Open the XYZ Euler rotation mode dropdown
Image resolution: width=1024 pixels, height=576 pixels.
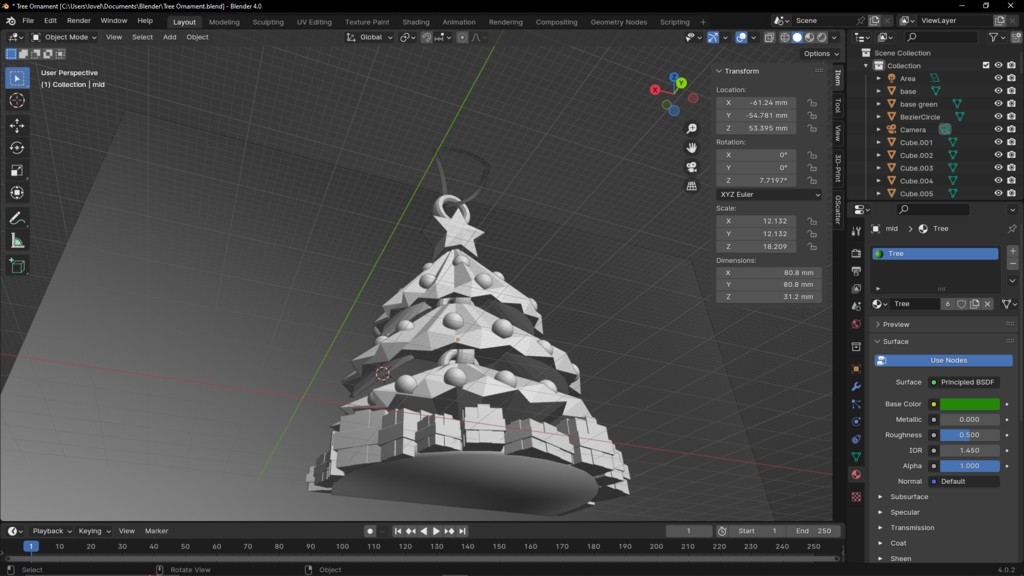tap(767, 194)
